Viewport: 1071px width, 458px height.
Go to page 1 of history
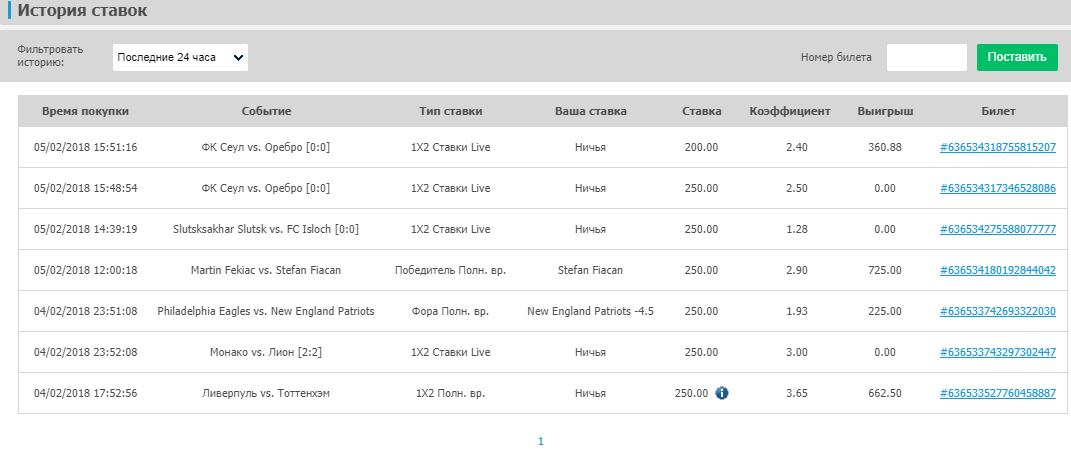tap(540, 441)
